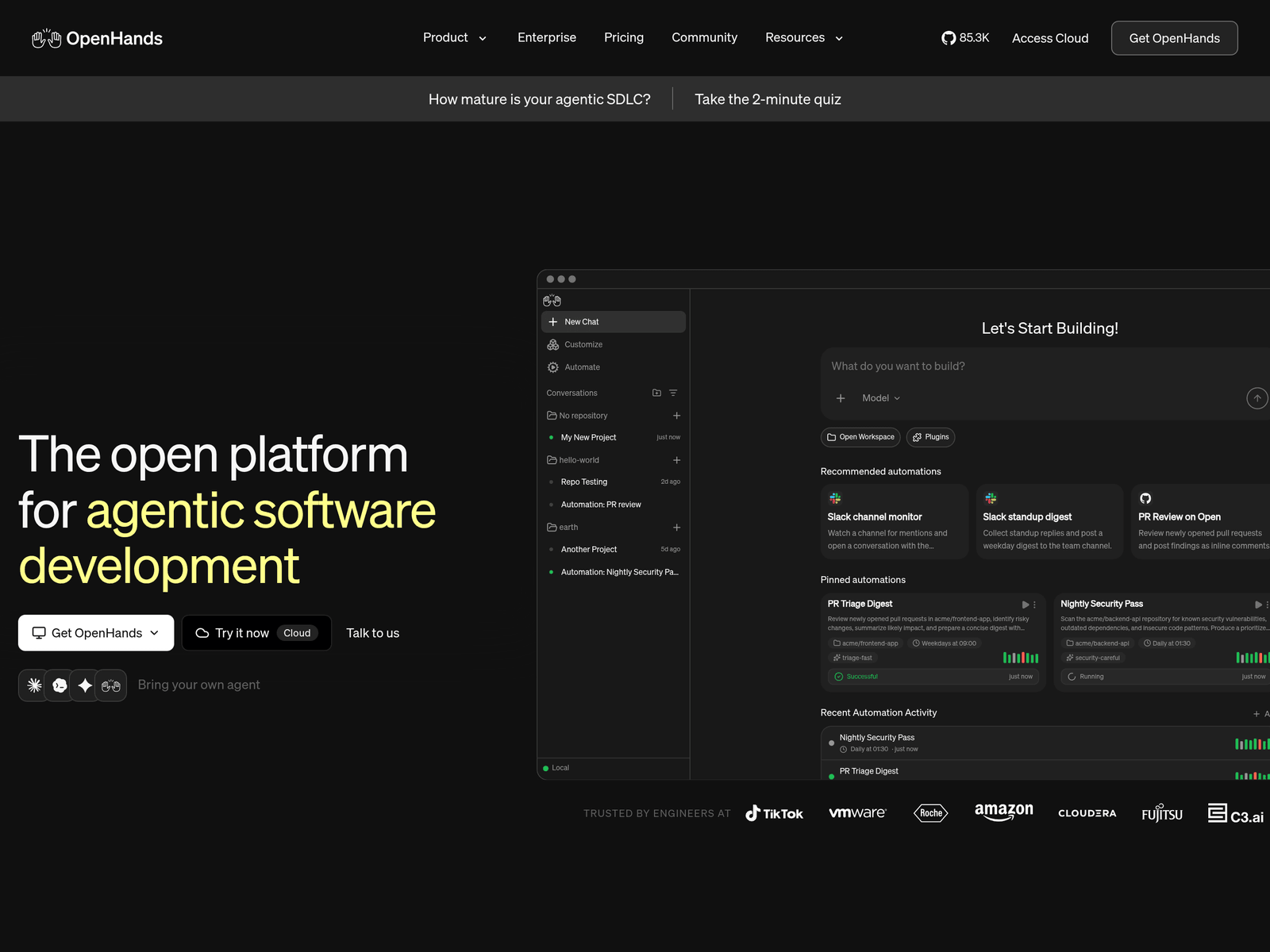Click the new folder icon beside Conversations
This screenshot has width=1270, height=952.
click(x=656, y=393)
